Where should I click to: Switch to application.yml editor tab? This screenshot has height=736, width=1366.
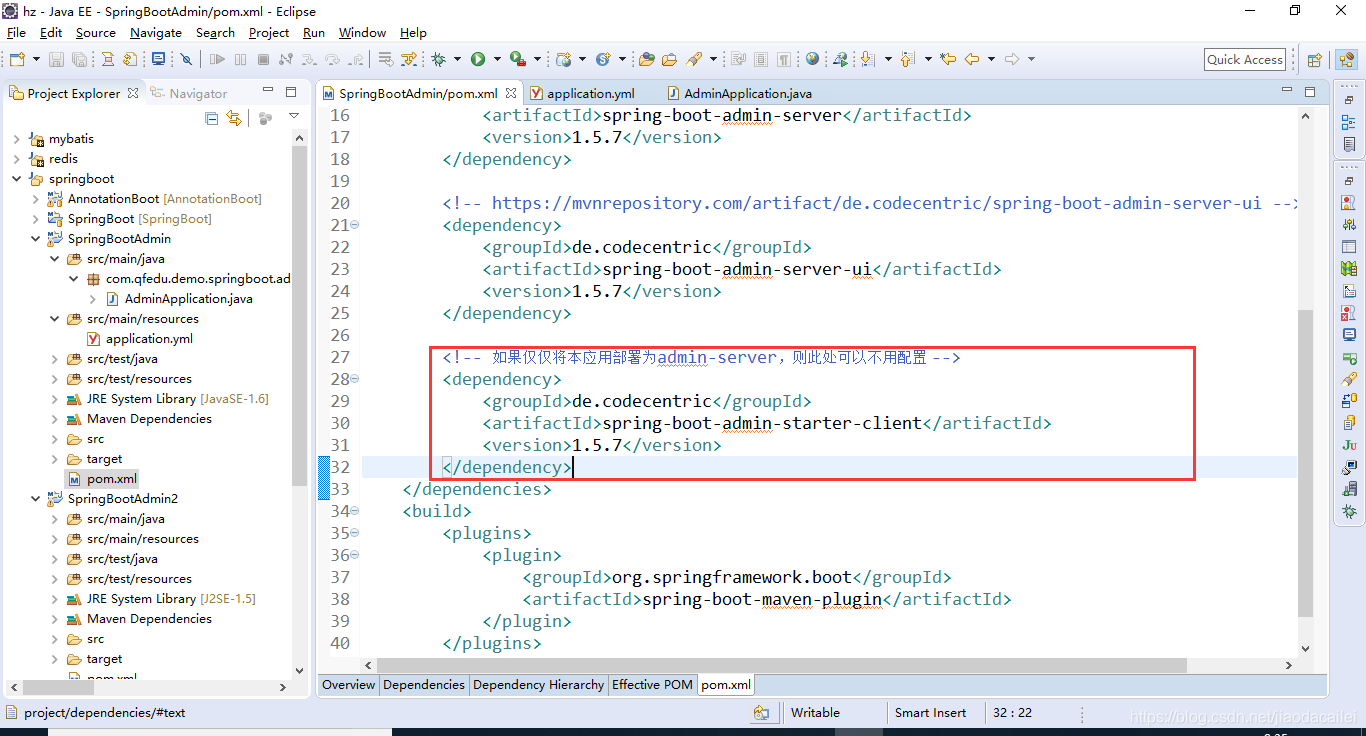pos(590,93)
